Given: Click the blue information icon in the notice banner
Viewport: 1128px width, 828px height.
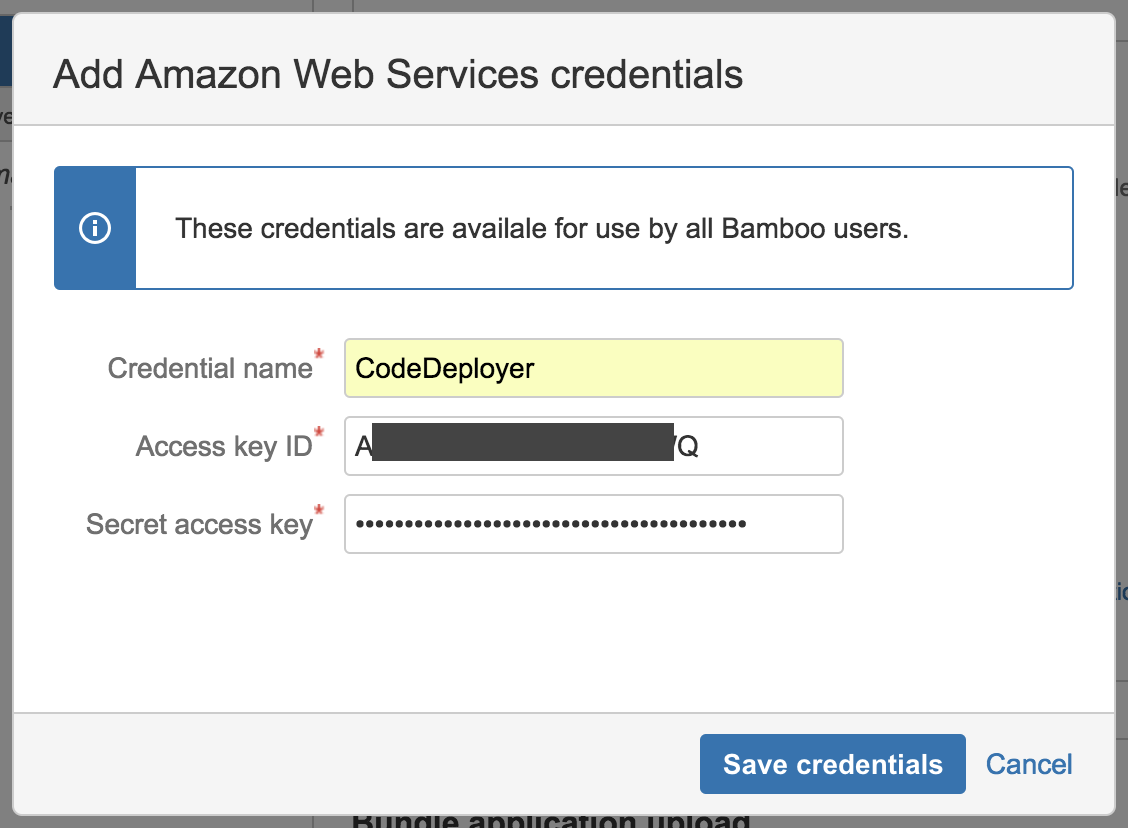Looking at the screenshot, I should 95,227.
